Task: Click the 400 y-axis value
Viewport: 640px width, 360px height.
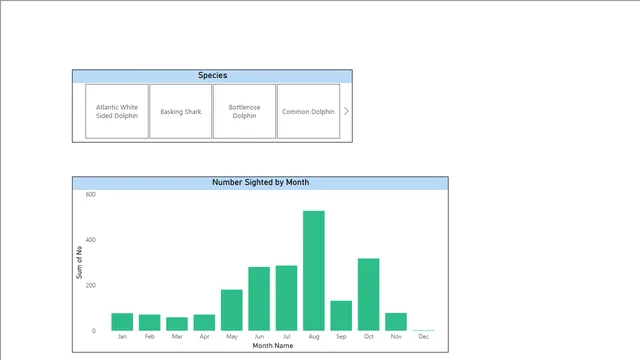Action: [91, 240]
